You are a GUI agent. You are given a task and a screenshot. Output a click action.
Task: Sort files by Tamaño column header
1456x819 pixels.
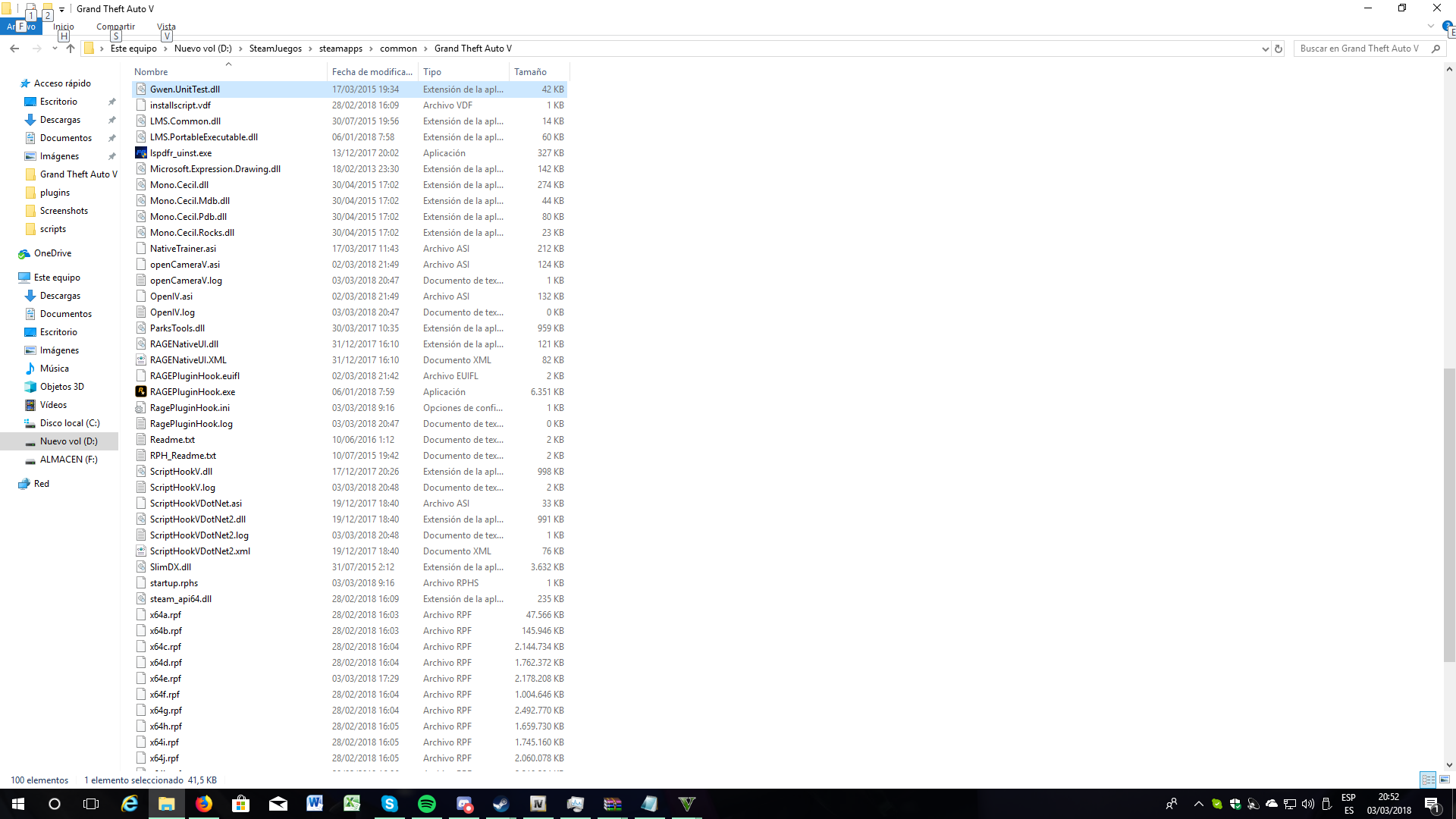tap(530, 72)
